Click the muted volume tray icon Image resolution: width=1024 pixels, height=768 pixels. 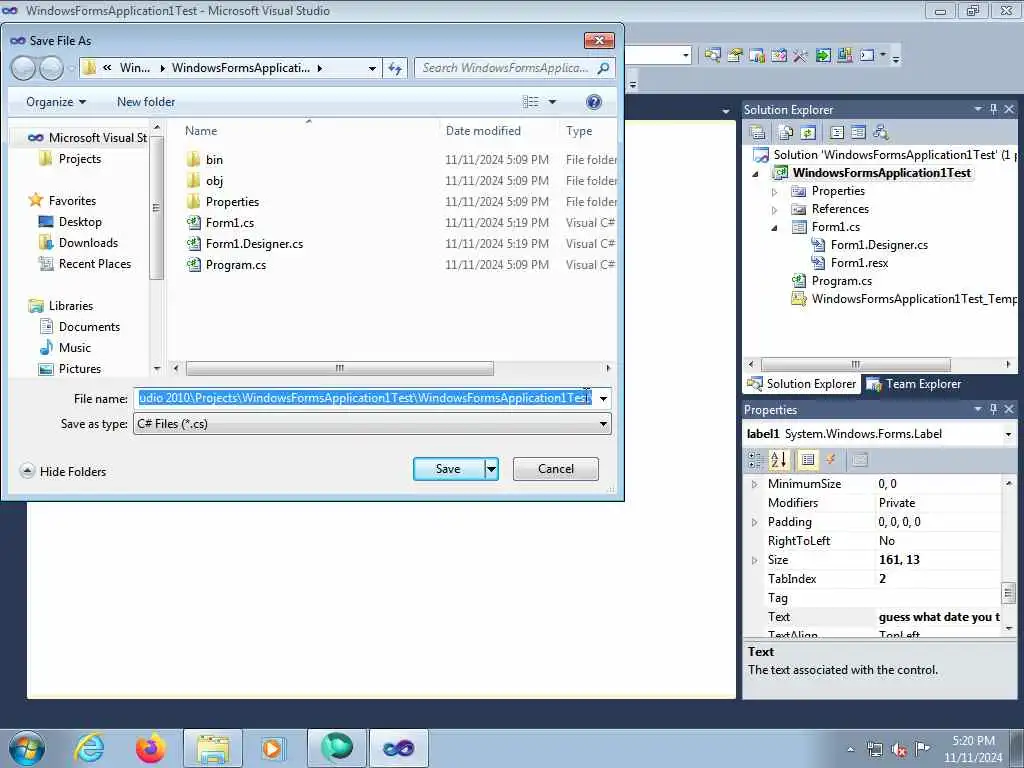coord(899,750)
